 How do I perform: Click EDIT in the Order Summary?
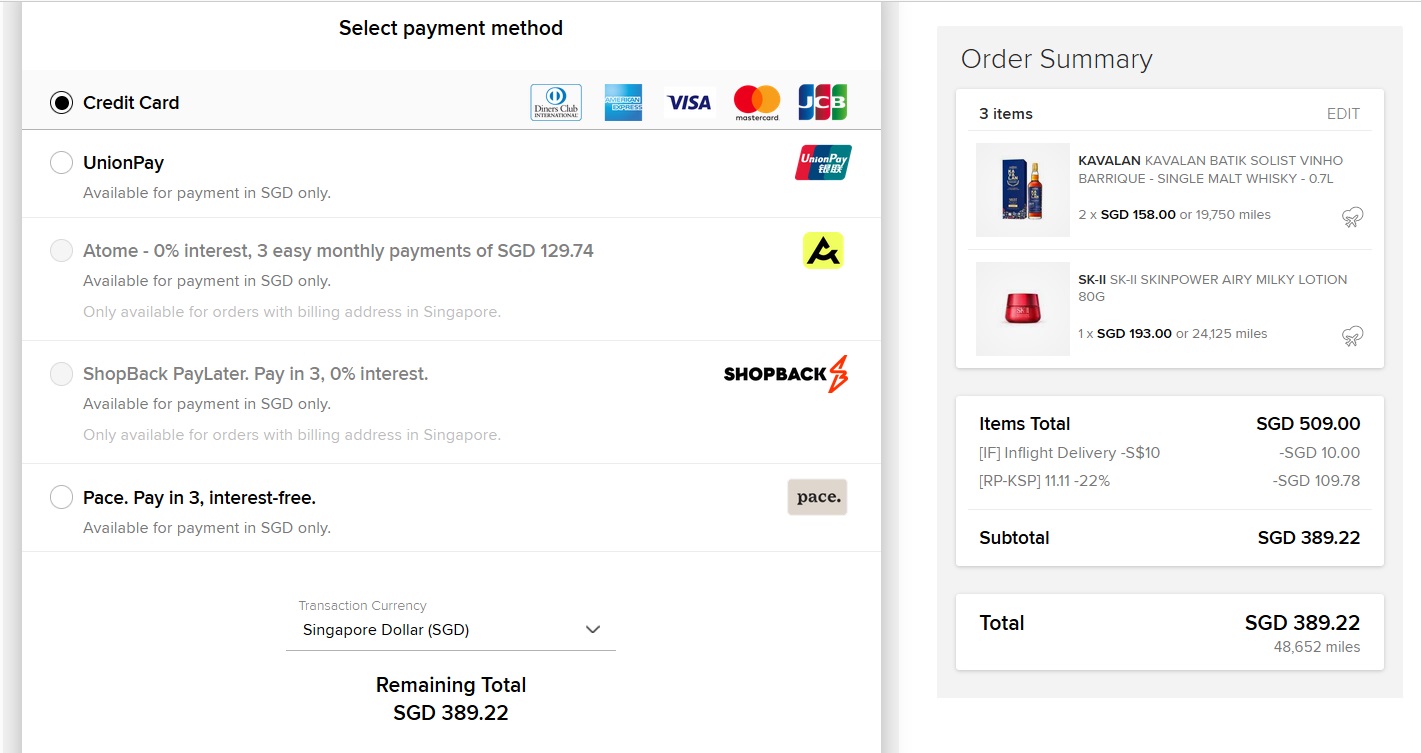[1343, 114]
